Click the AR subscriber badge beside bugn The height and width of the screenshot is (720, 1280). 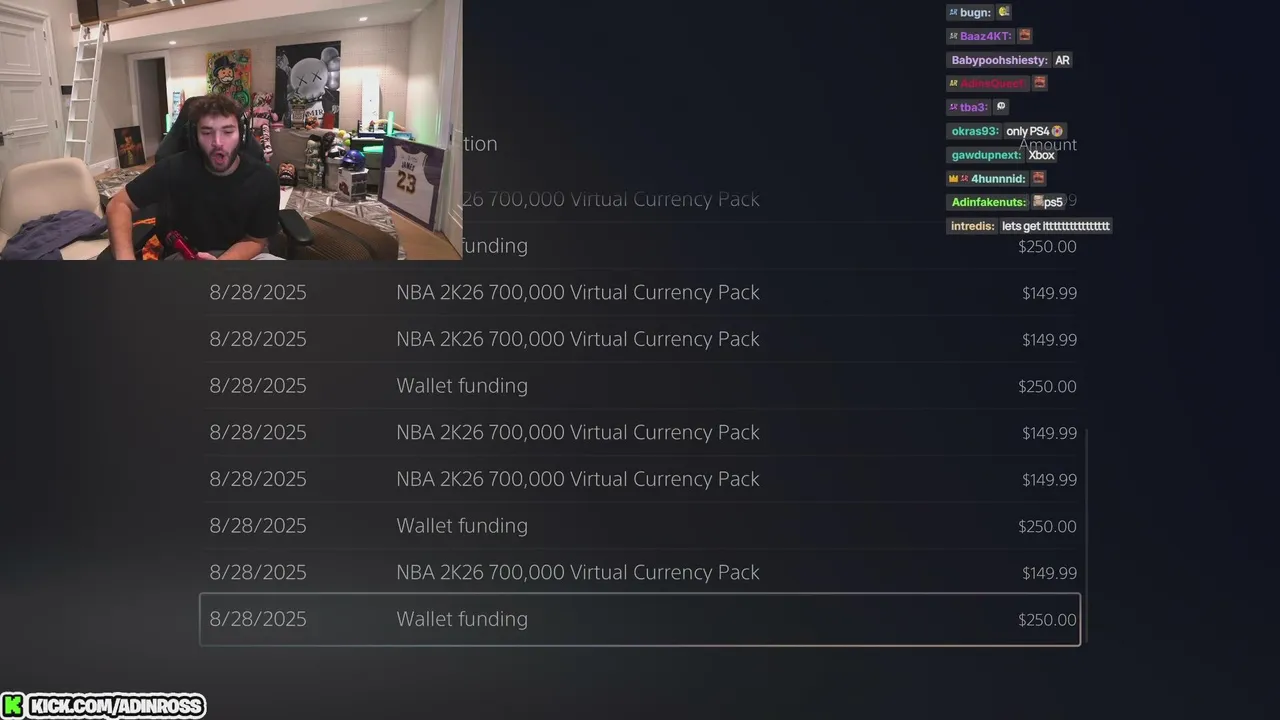953,12
